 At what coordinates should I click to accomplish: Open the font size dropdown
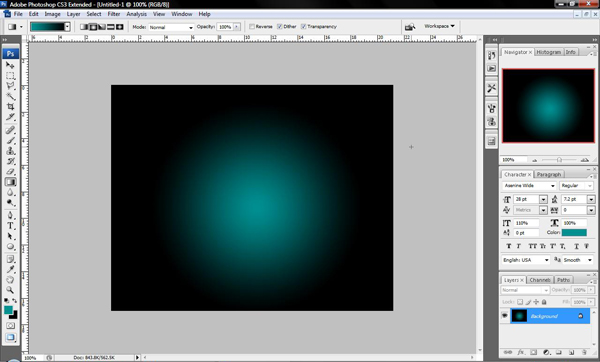[543, 199]
